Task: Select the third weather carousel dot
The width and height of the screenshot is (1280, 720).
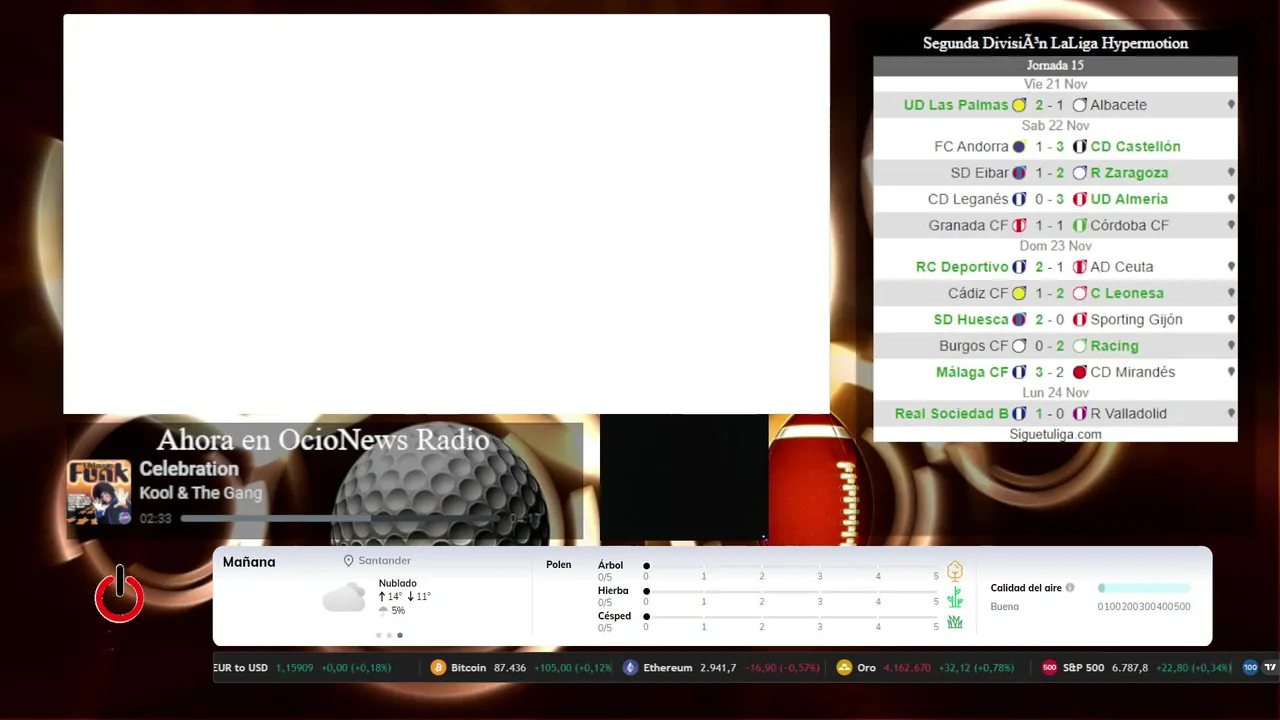Action: tap(400, 635)
